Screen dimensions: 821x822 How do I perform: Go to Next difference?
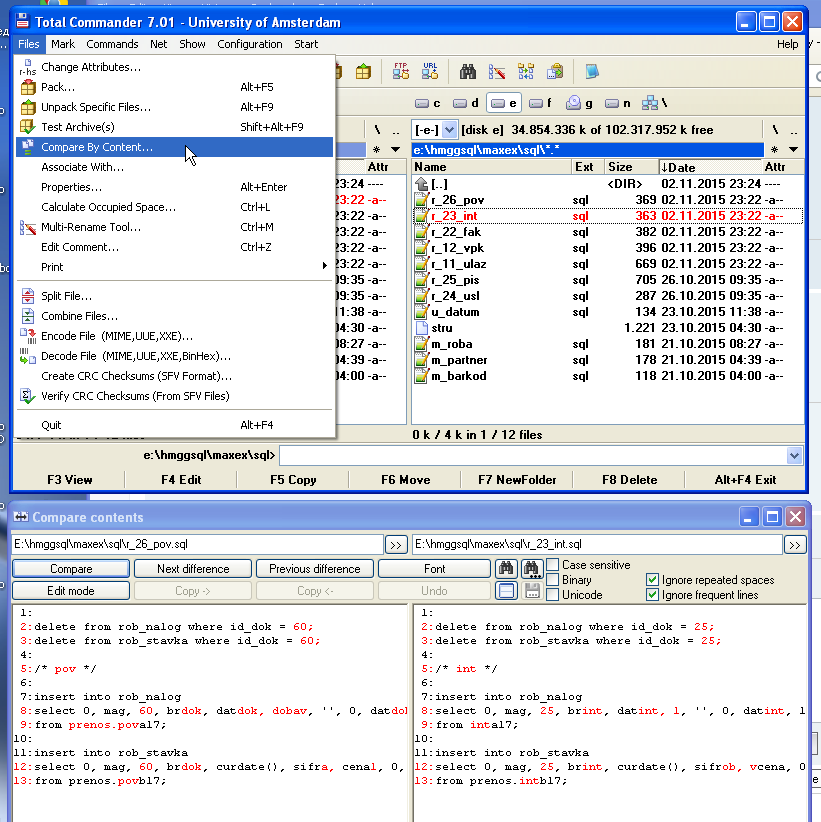coord(193,569)
